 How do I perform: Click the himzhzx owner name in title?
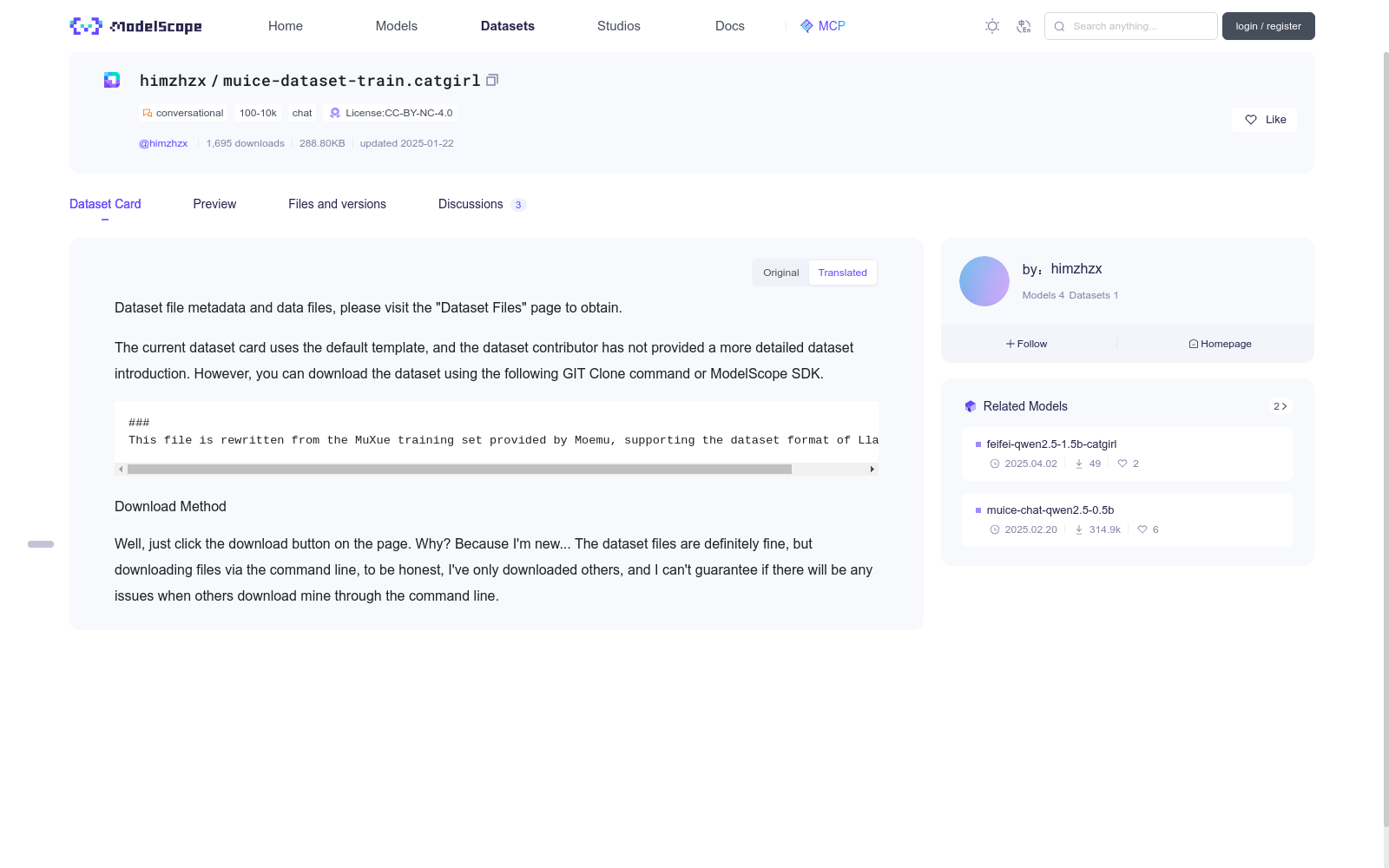pyautogui.click(x=173, y=81)
